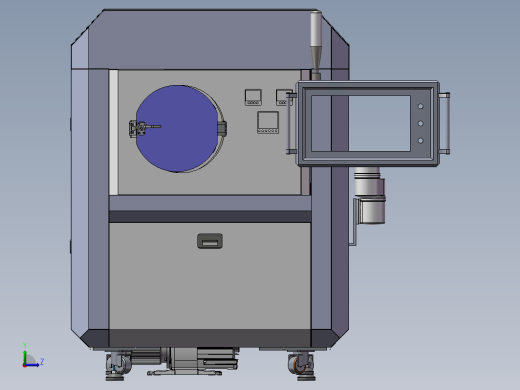Viewport: 520px width, 390px height.
Task: Select the middle round button on the touchscreen panel
Action: click(421, 124)
